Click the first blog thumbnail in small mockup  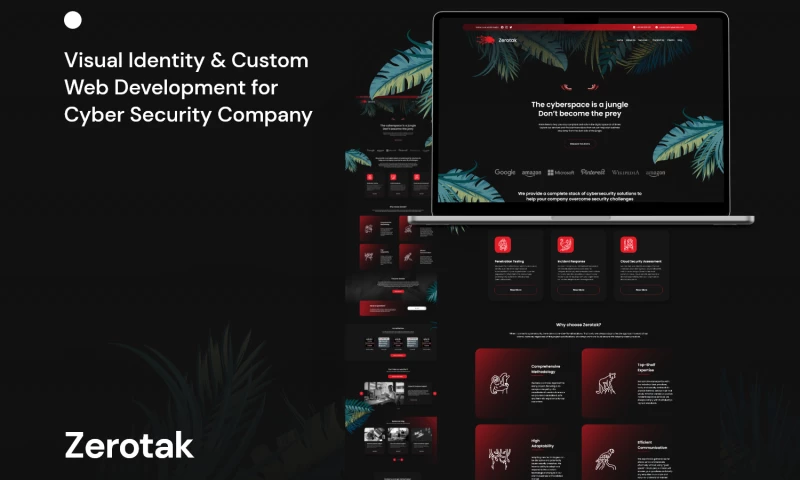(374, 435)
